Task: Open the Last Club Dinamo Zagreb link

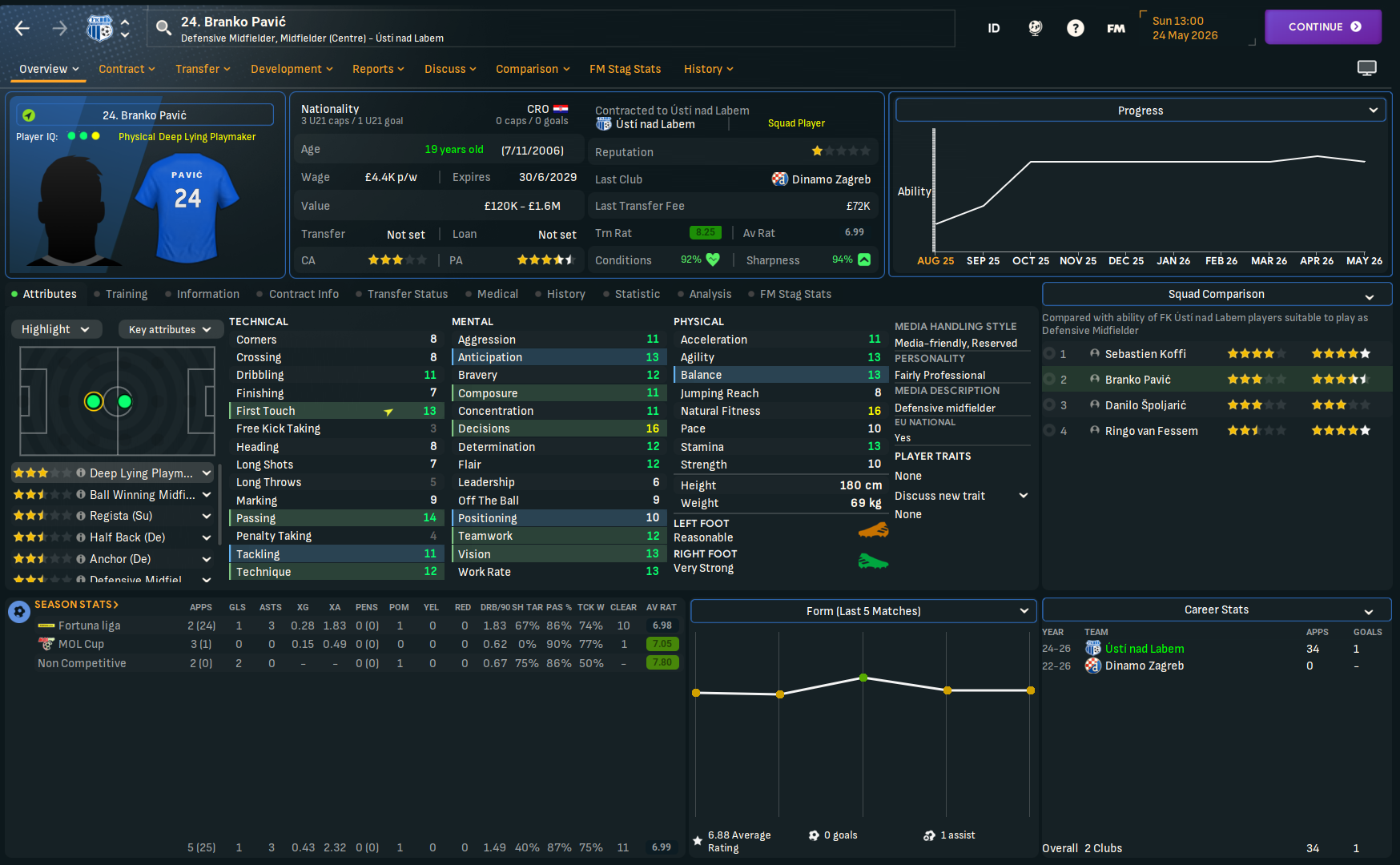Action: [x=831, y=179]
